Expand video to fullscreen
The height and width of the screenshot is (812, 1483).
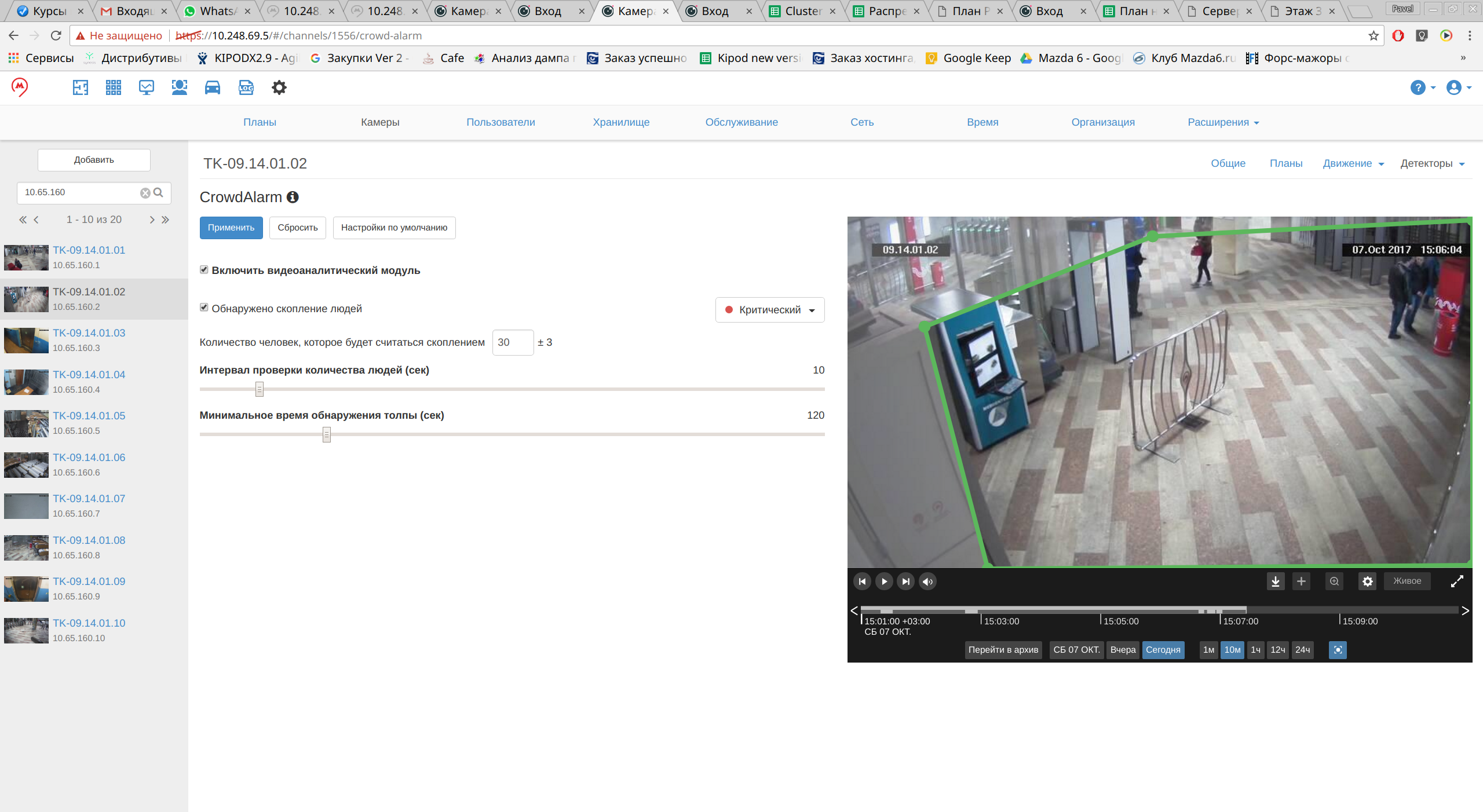pyautogui.click(x=1458, y=581)
